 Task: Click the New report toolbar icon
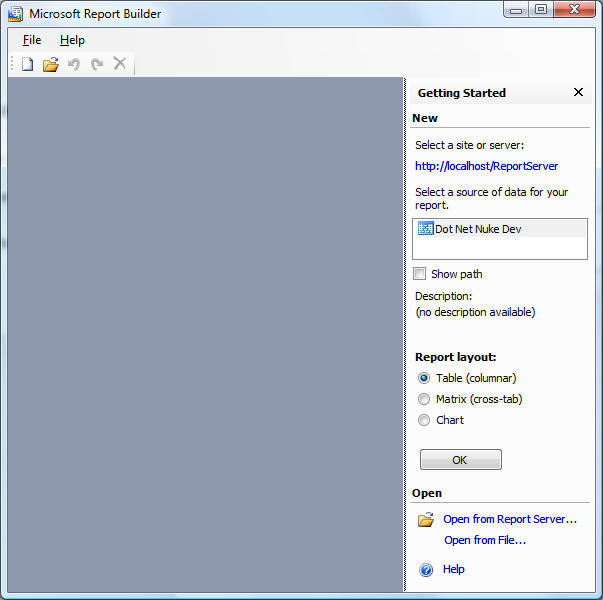point(27,64)
